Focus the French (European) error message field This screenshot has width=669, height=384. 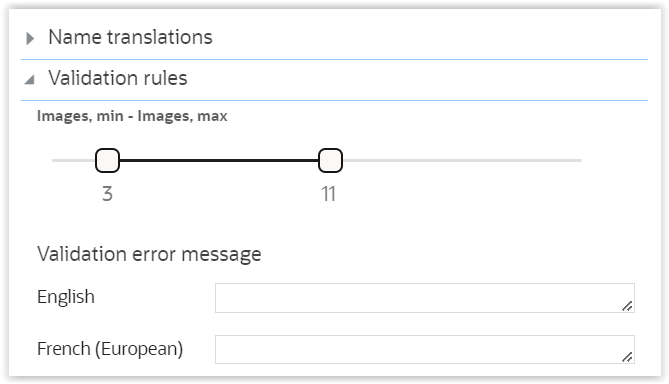[425, 349]
